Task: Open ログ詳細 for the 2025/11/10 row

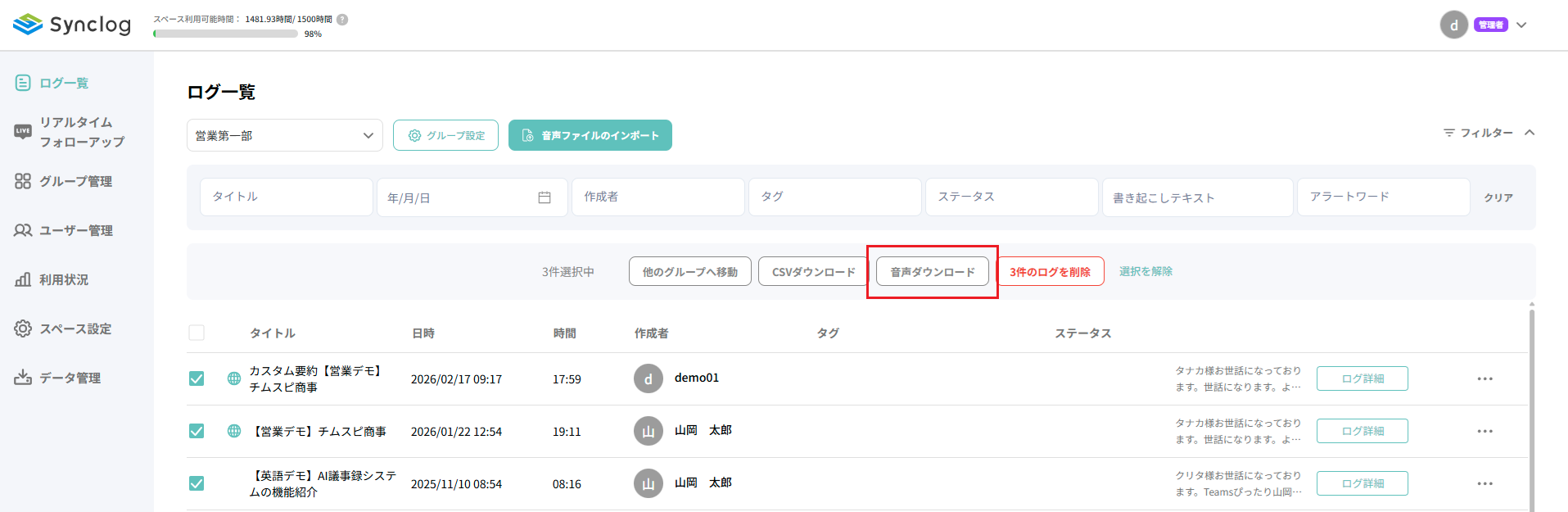Action: [1362, 483]
